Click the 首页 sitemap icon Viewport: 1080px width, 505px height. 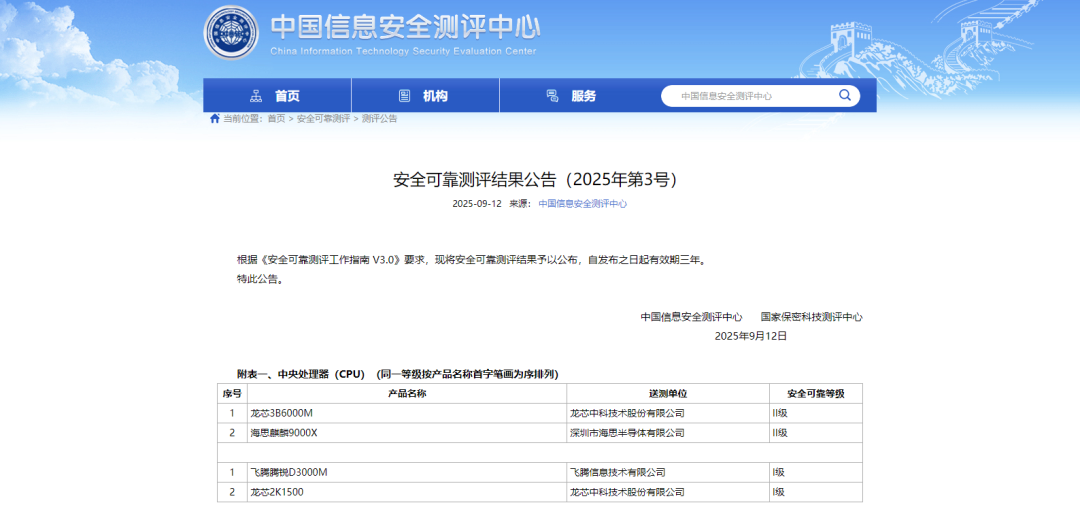pos(256,96)
